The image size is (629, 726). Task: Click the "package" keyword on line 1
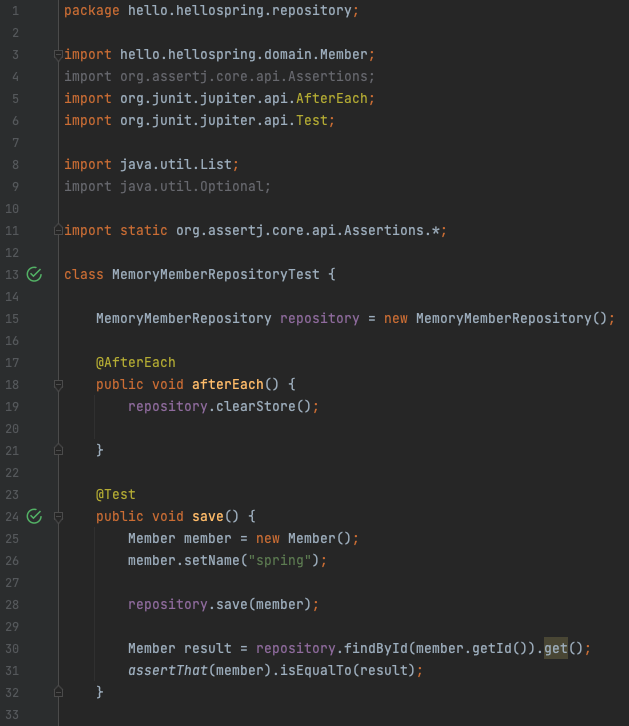pos(92,11)
